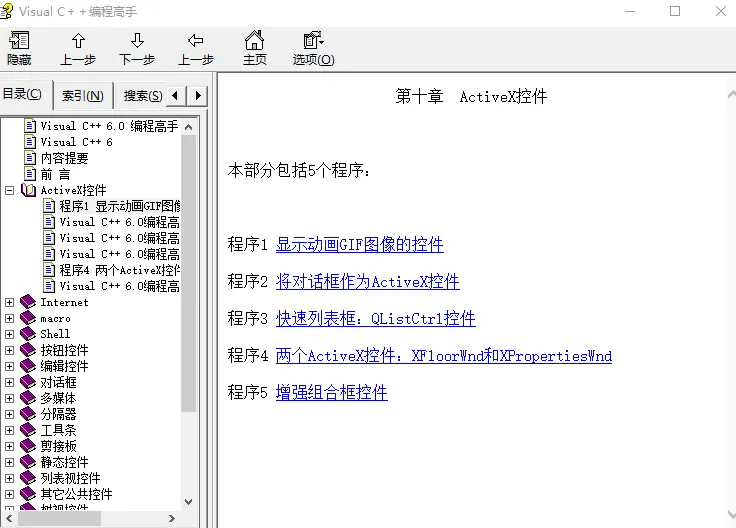Click the open book icon beside ActiveX控件

[29, 190]
